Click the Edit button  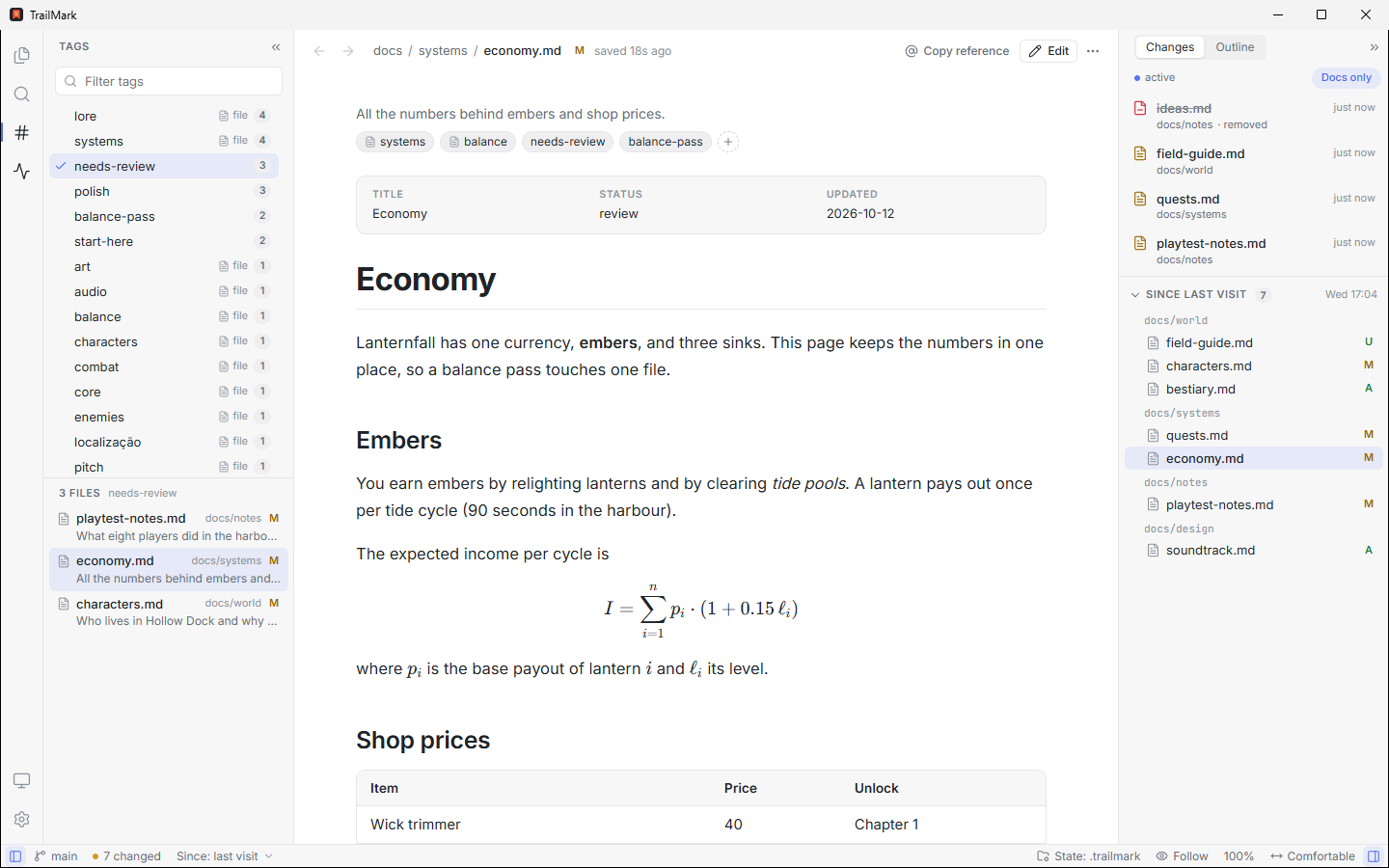coord(1049,51)
